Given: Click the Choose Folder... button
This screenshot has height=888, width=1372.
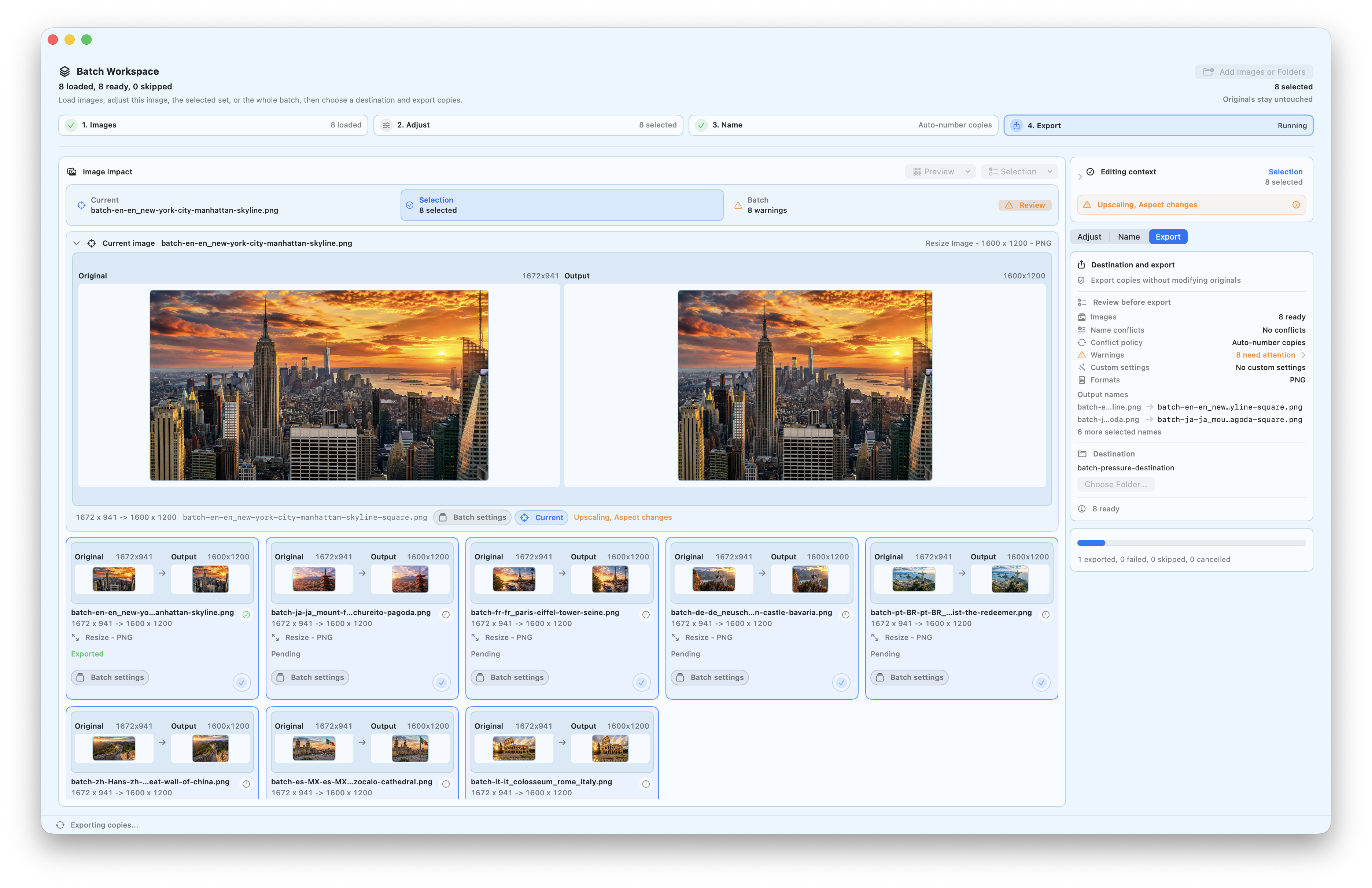Looking at the screenshot, I should click(x=1115, y=485).
